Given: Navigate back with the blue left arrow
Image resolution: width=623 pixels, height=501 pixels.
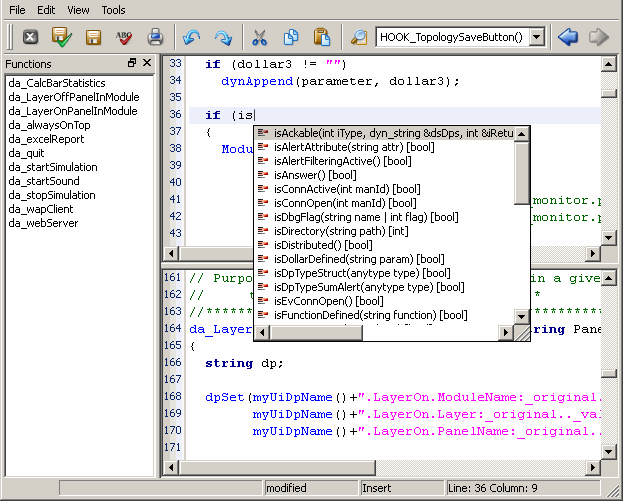Looking at the screenshot, I should [x=568, y=37].
